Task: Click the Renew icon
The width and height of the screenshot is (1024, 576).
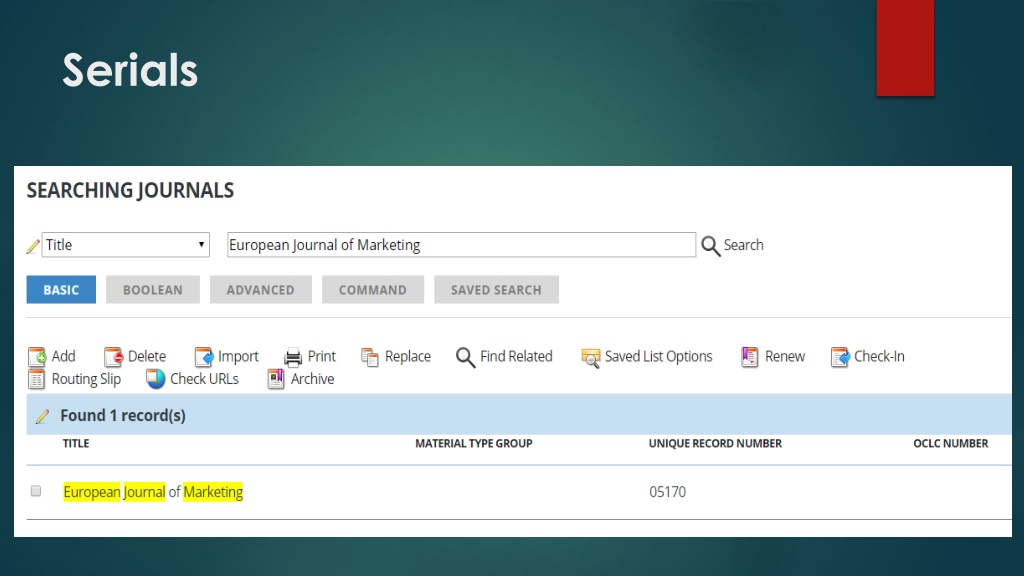Action: point(750,357)
